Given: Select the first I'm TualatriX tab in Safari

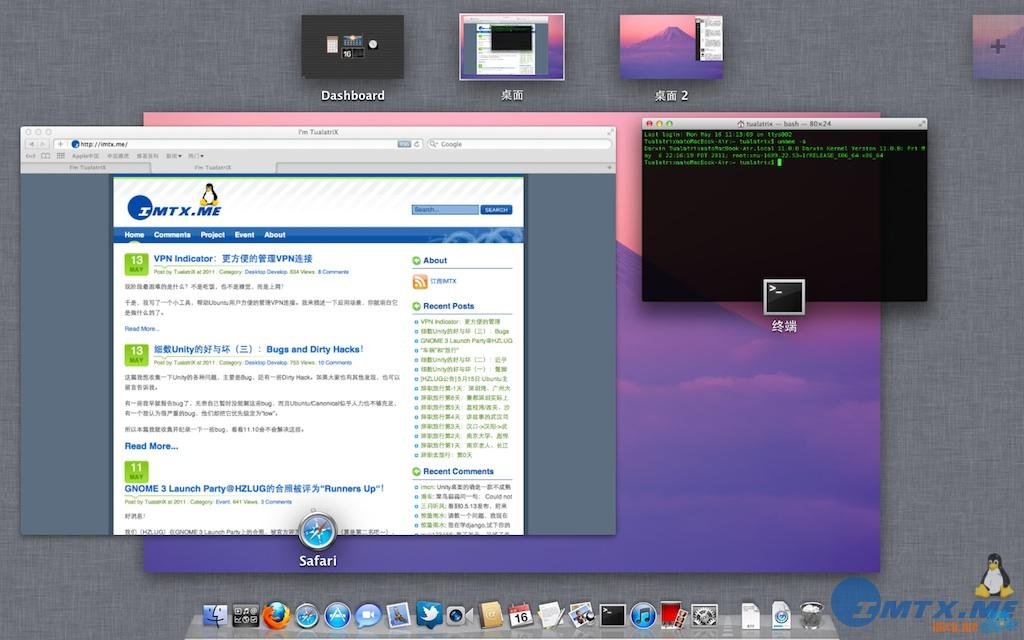Looking at the screenshot, I should [x=88, y=168].
